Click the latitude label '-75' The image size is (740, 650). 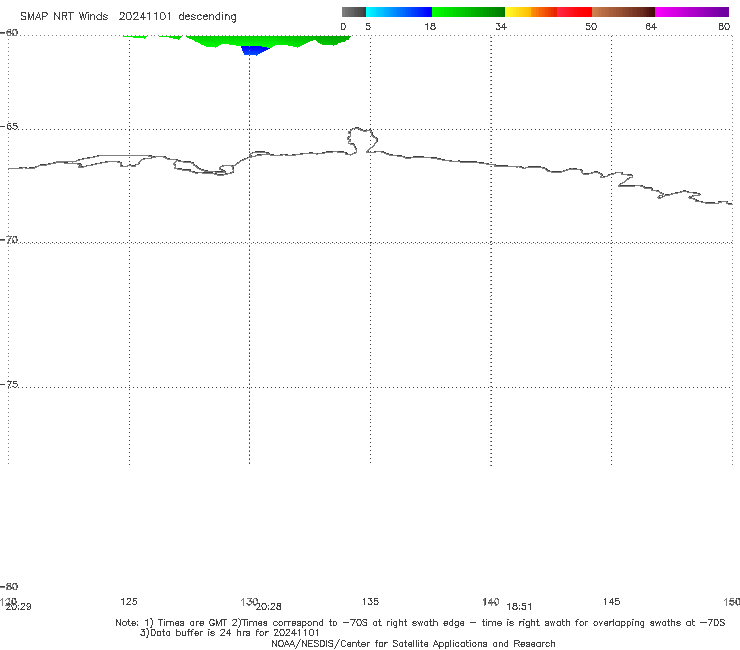pos(9,384)
